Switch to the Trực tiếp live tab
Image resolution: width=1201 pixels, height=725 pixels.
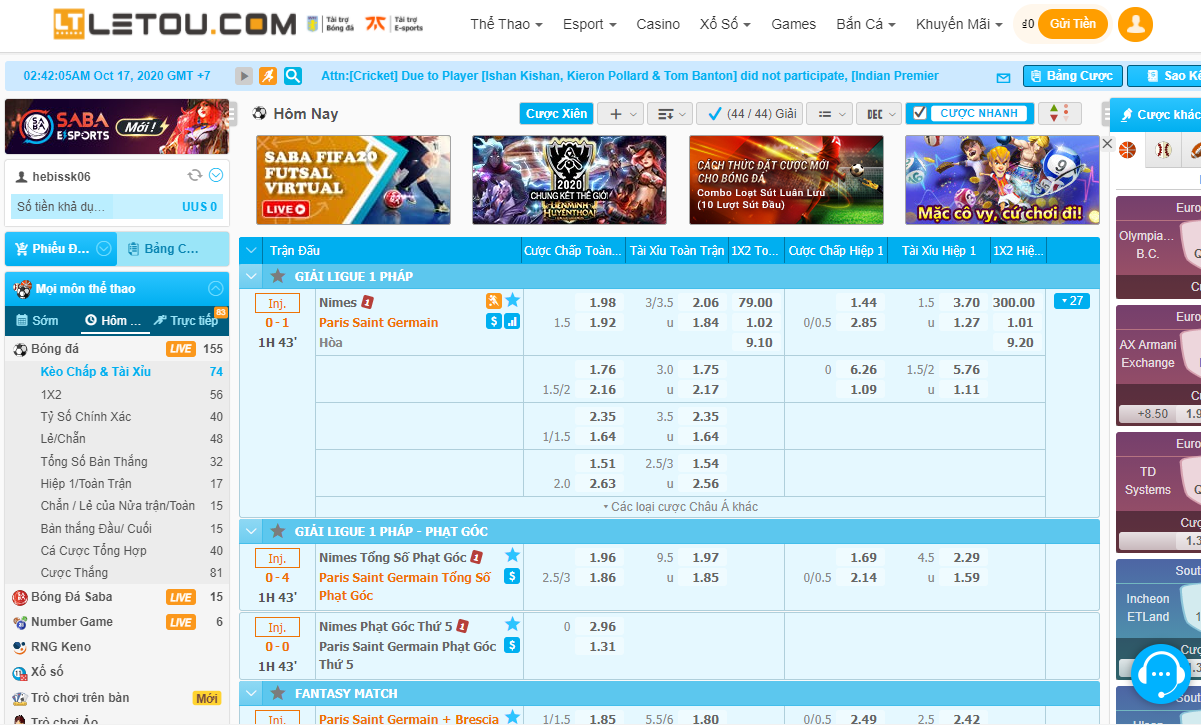(x=186, y=321)
